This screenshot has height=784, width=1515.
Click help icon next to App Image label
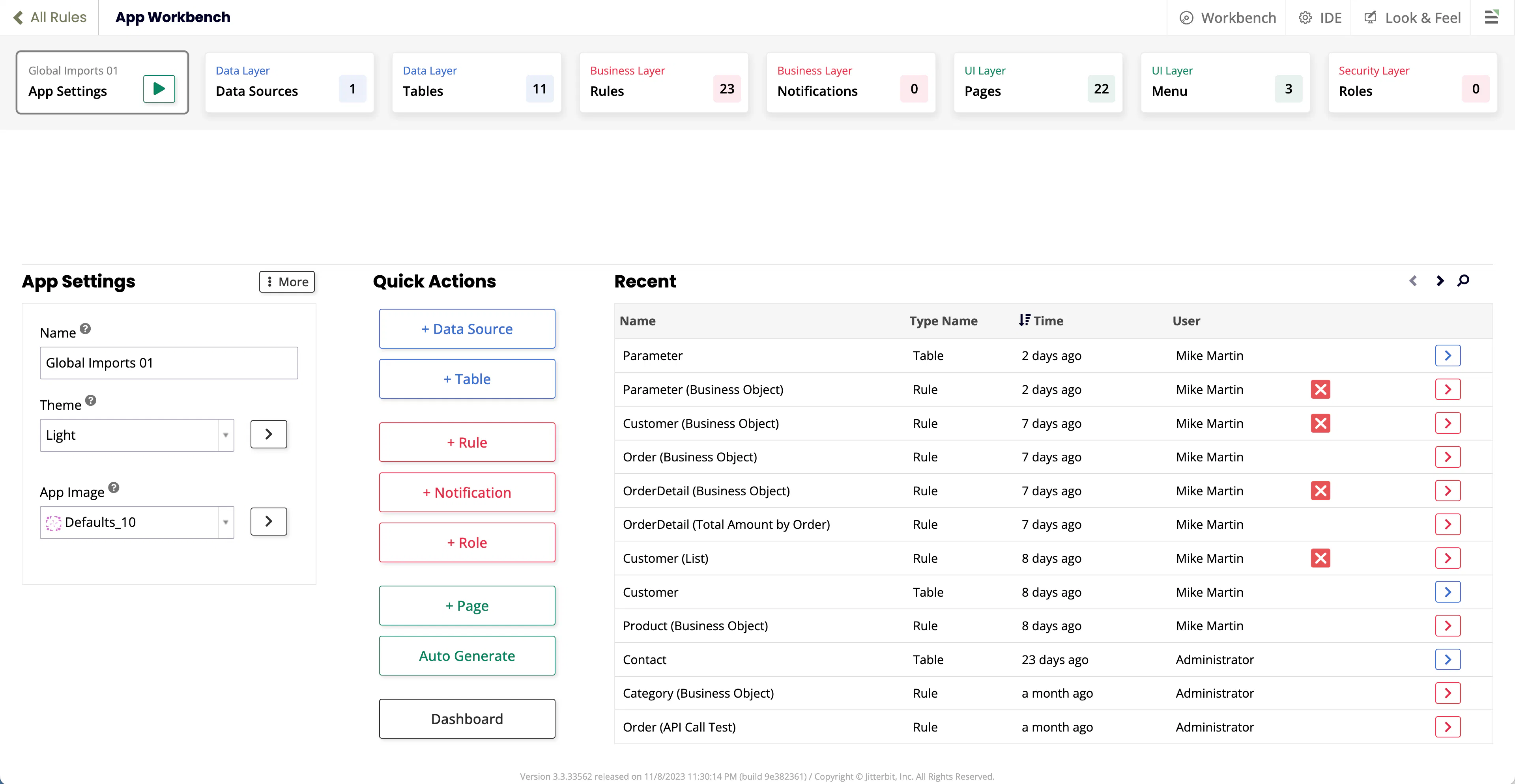pyautogui.click(x=114, y=488)
